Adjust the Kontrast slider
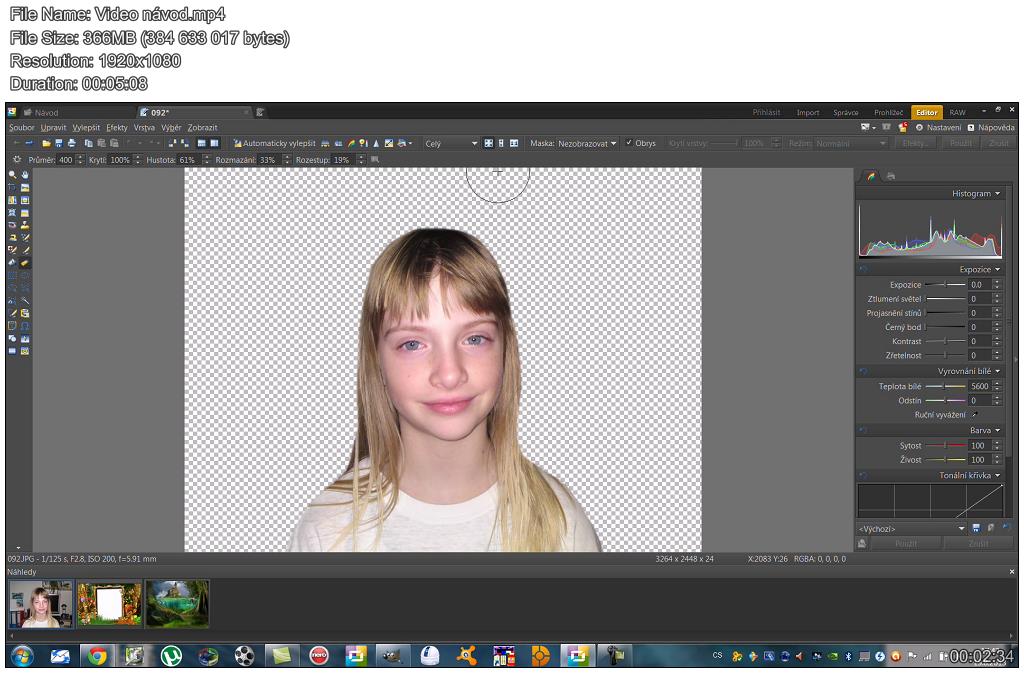The width and height of the screenshot is (1024, 673). (x=944, y=341)
